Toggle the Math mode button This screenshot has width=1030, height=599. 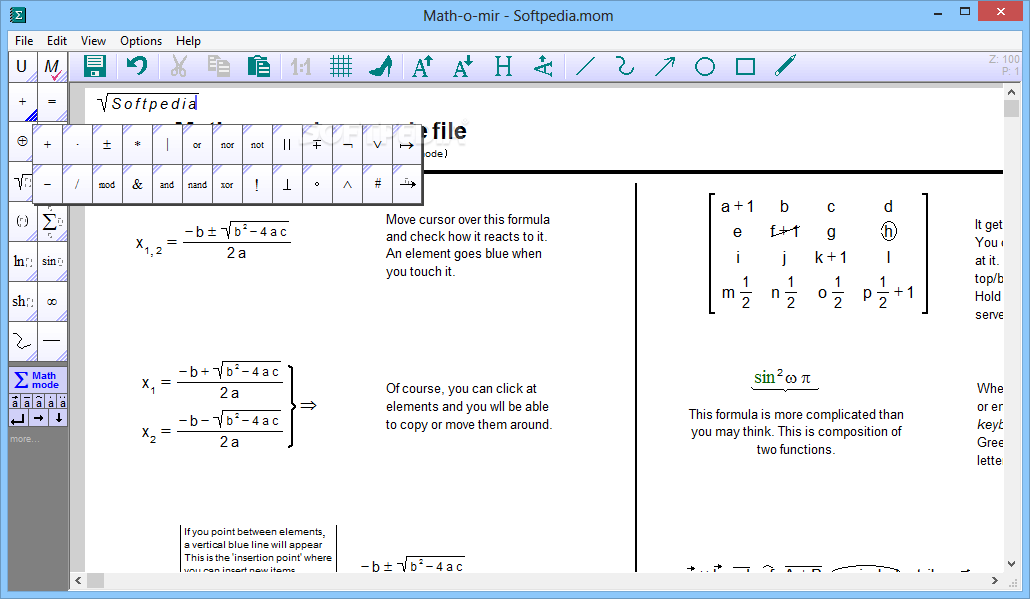[x=38, y=380]
